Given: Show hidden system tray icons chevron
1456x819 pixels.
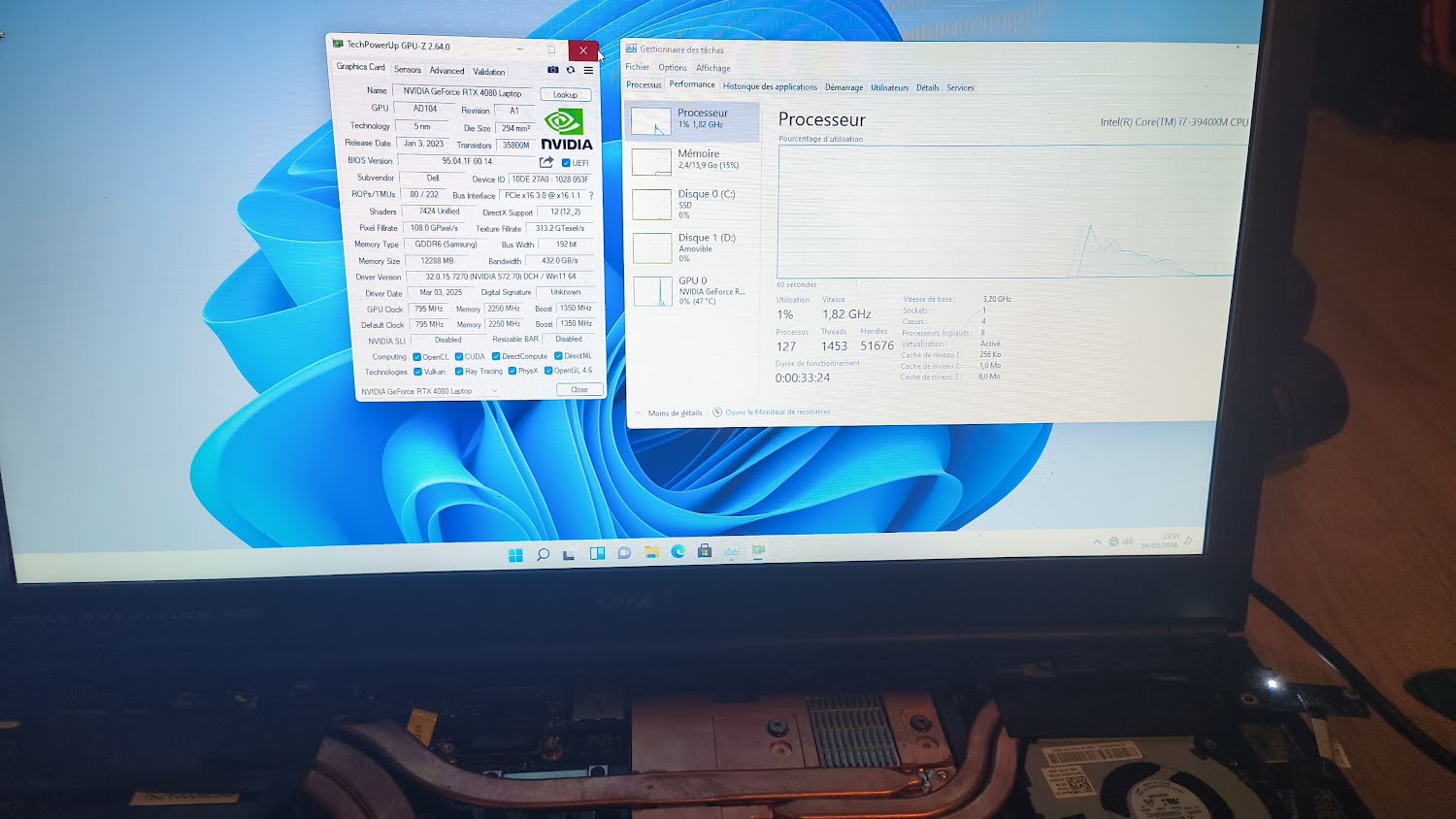Looking at the screenshot, I should click(x=1098, y=542).
